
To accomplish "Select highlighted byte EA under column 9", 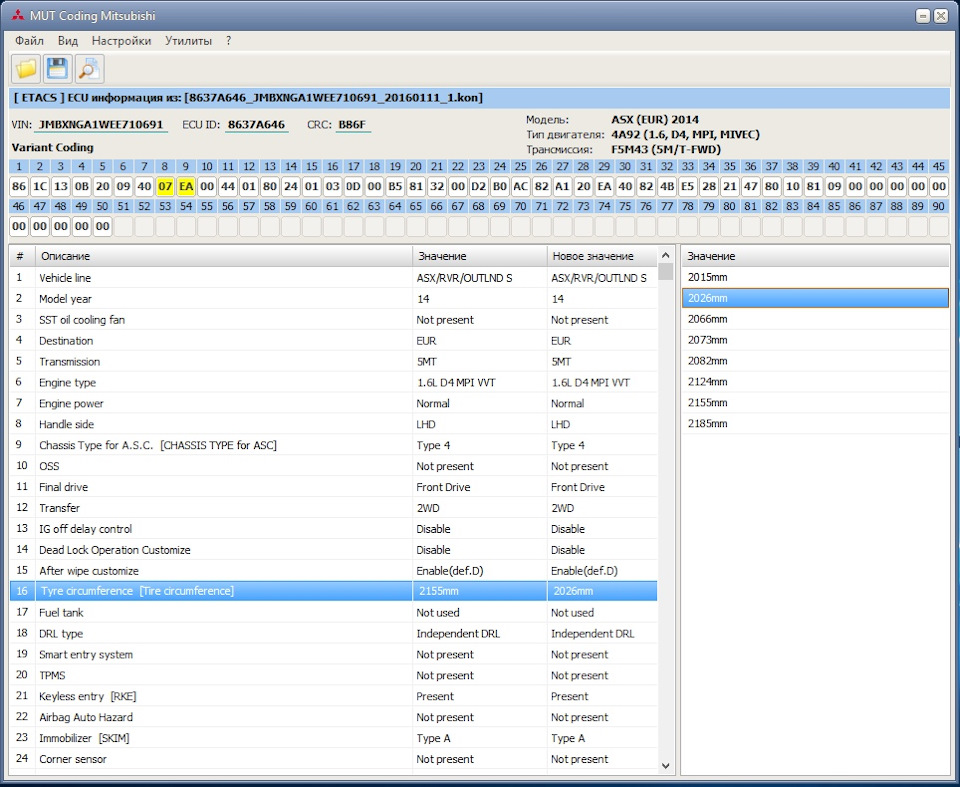I will [186, 186].
